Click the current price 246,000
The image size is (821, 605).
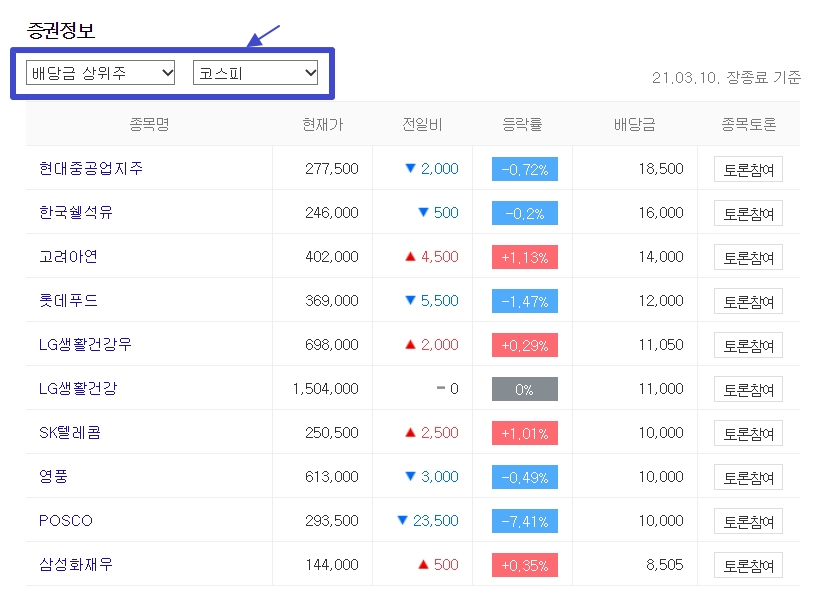tap(332, 213)
